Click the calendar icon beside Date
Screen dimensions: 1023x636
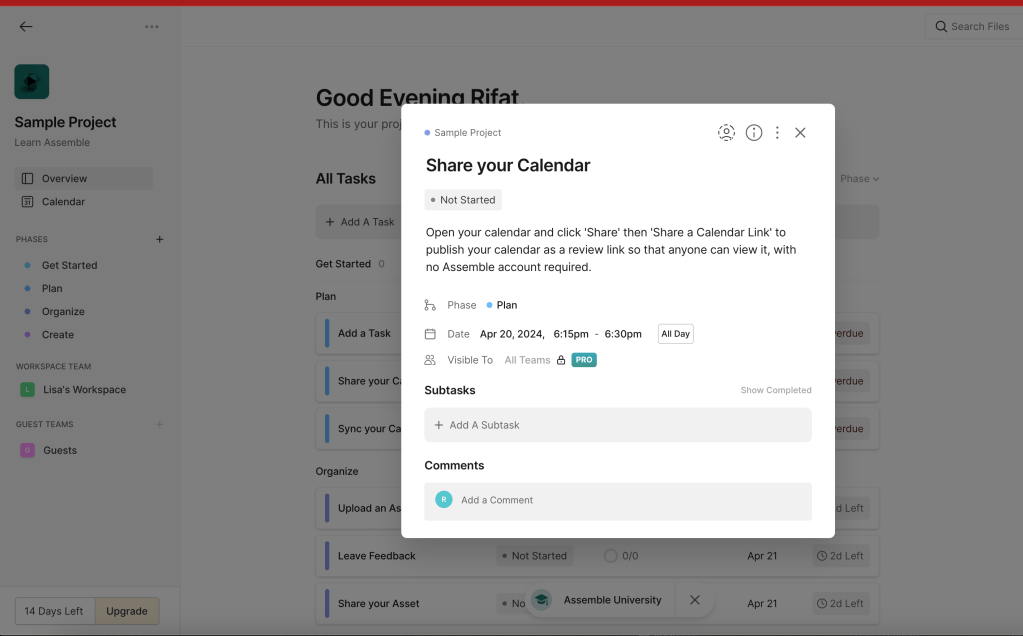pos(430,334)
